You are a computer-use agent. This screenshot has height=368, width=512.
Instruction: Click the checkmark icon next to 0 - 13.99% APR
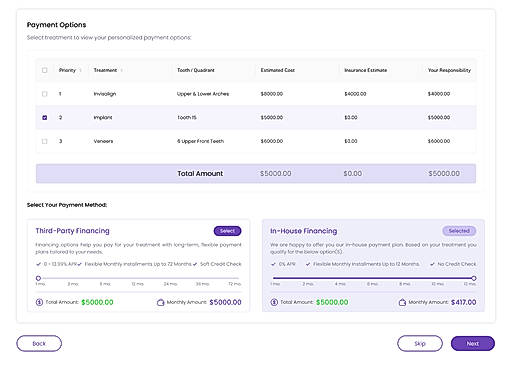click(x=38, y=264)
